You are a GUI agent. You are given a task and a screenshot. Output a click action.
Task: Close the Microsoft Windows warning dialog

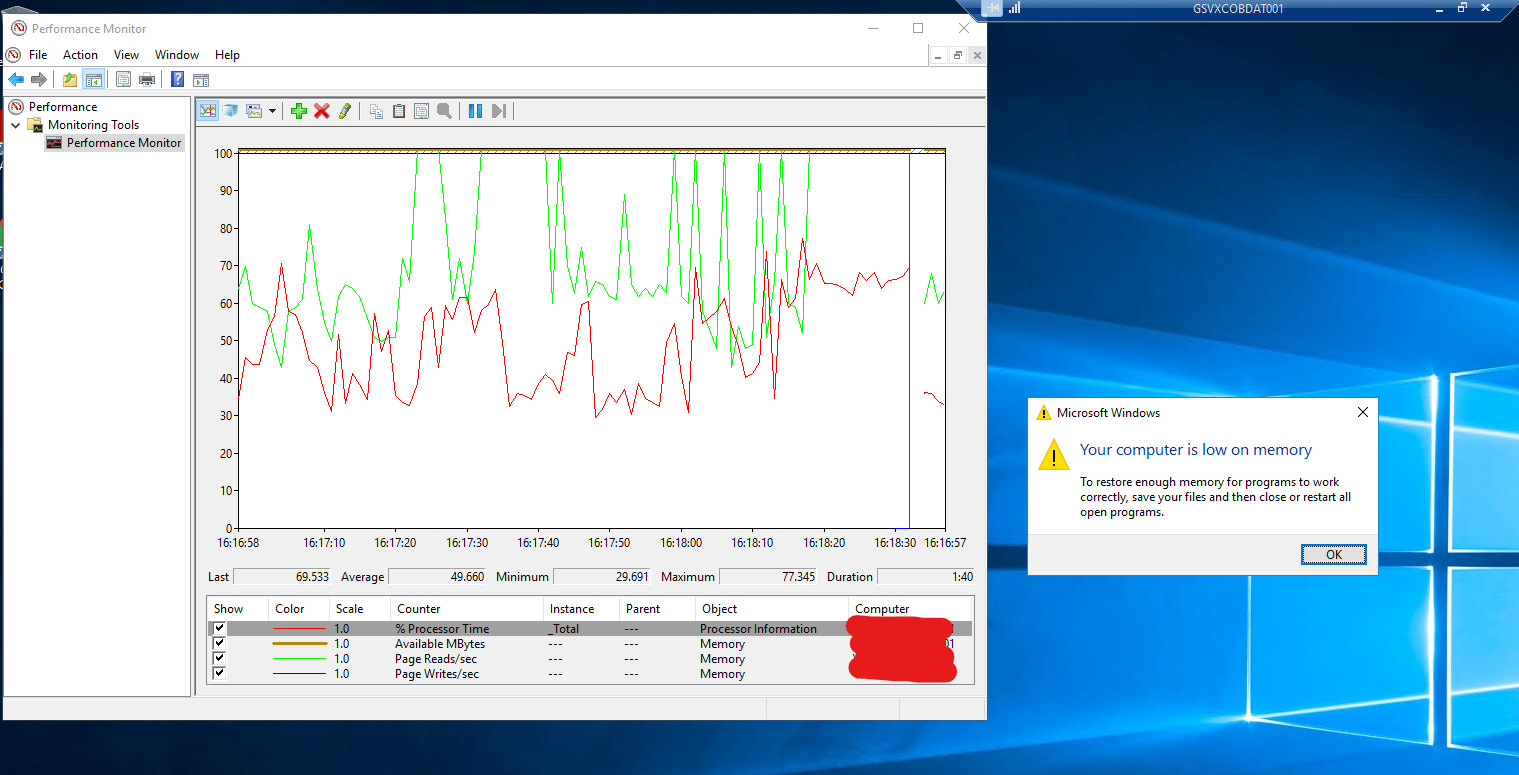(1362, 412)
